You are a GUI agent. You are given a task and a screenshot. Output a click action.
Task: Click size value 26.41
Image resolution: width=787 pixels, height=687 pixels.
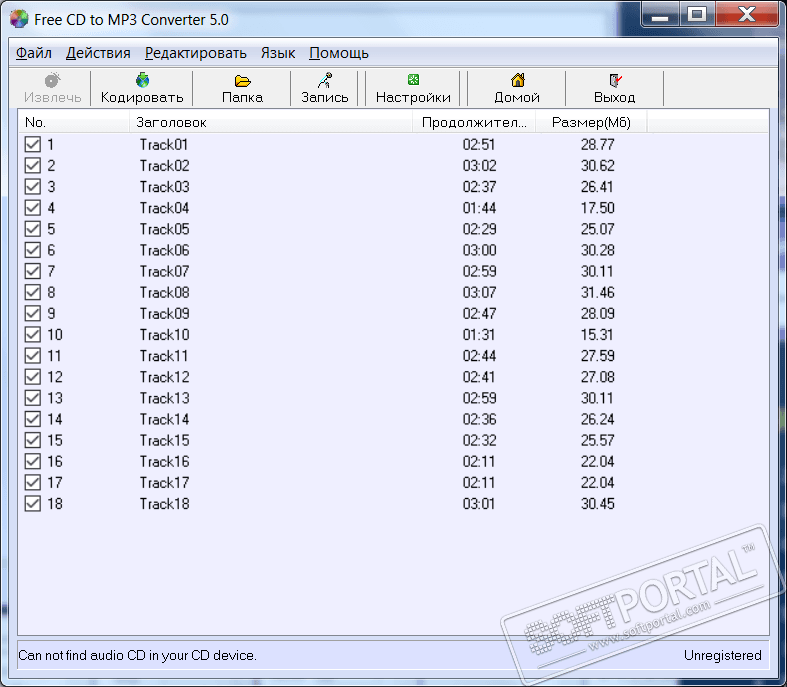point(597,187)
